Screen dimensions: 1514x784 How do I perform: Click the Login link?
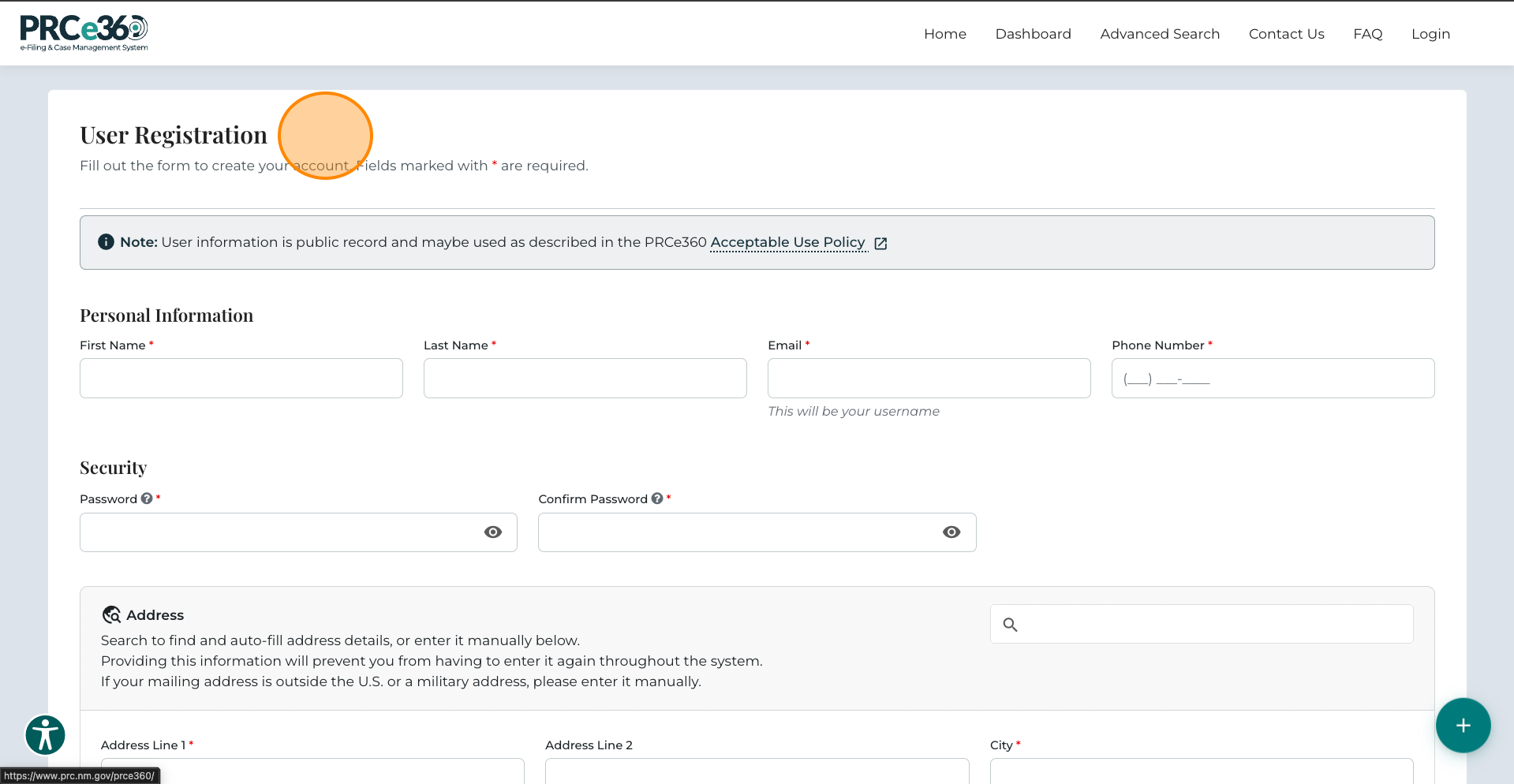point(1430,33)
